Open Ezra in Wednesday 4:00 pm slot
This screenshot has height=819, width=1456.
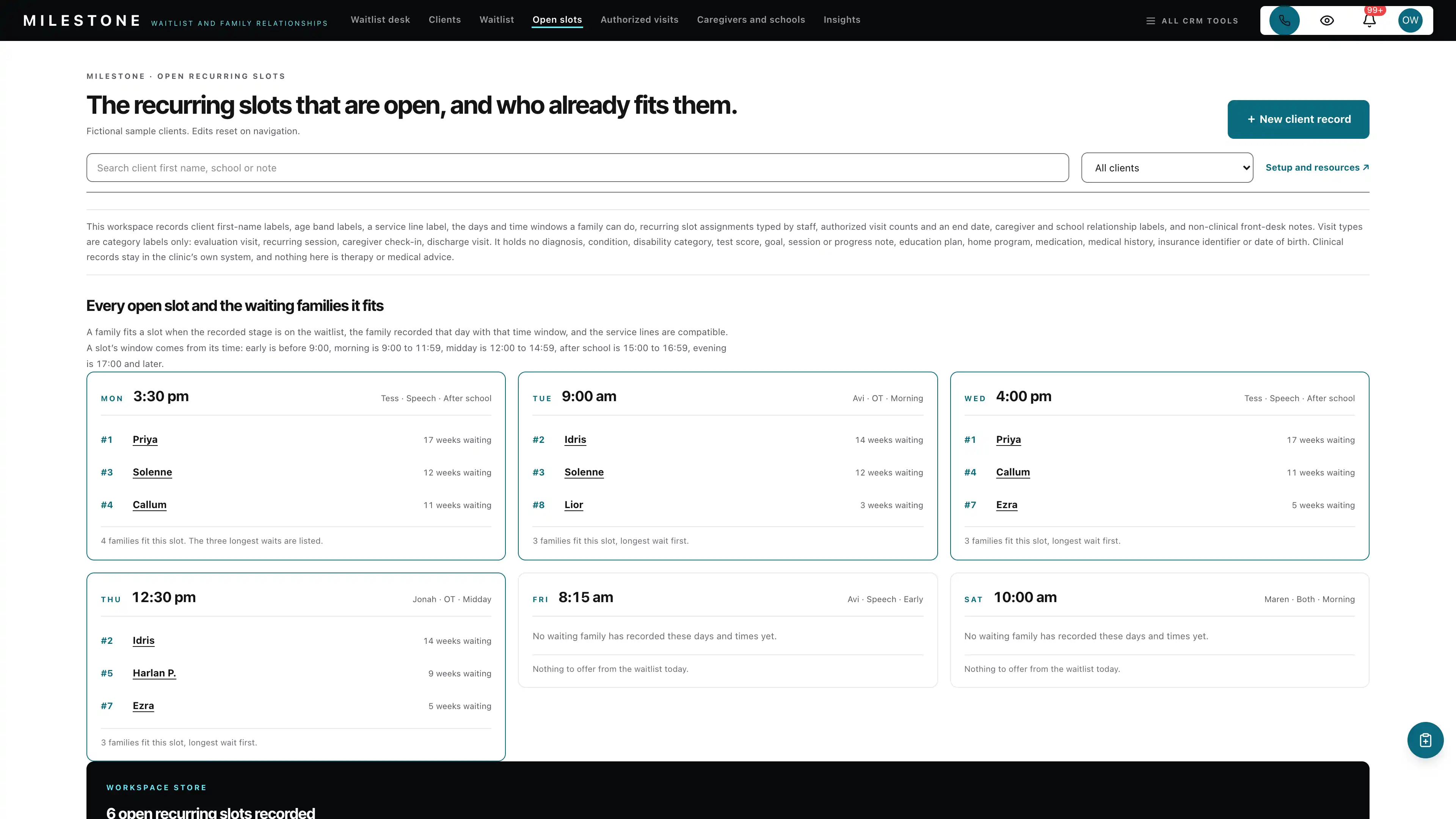point(1006,505)
